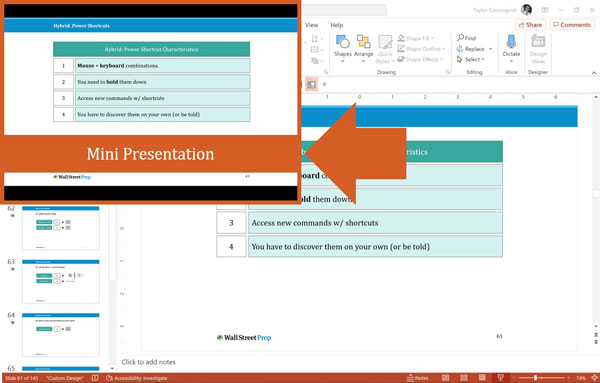Switch to Slide Sorter view

click(x=464, y=378)
